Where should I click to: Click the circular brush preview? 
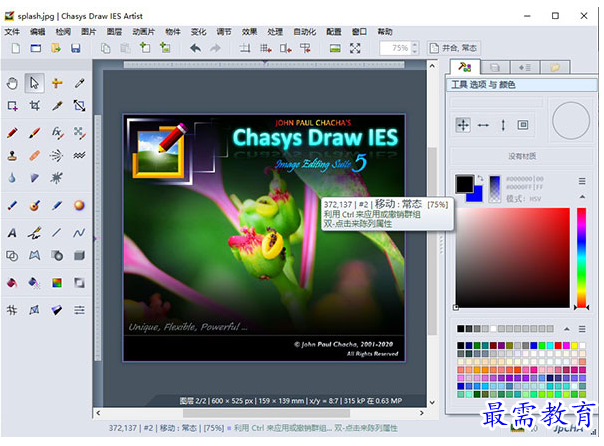click(571, 121)
